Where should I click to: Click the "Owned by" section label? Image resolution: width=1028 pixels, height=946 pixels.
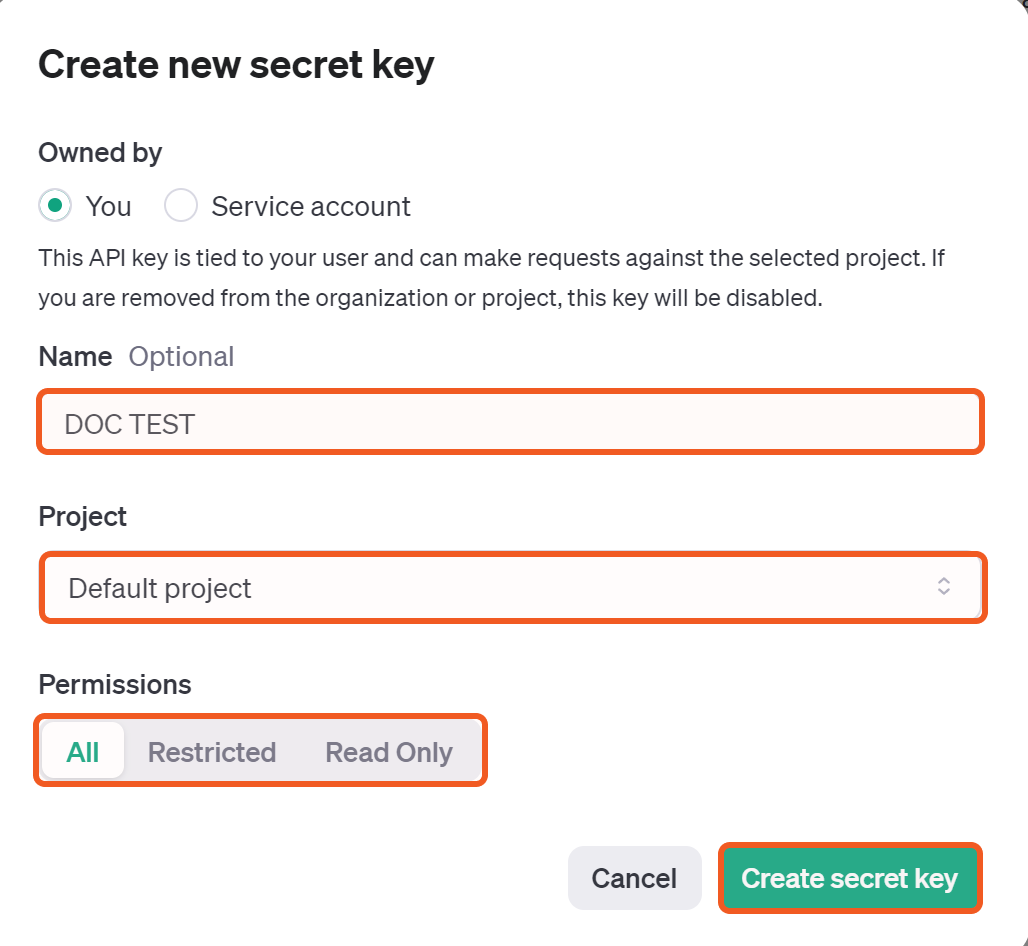pyautogui.click(x=100, y=152)
